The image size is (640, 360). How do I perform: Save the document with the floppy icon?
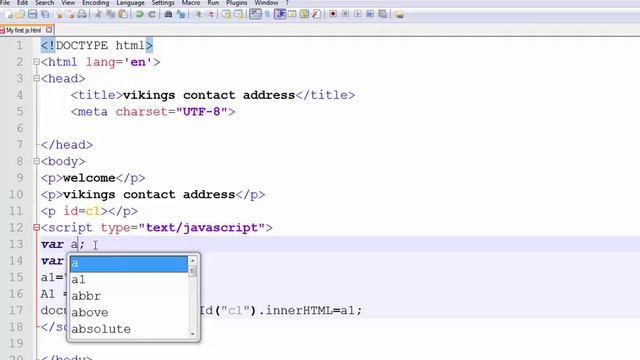click(x=32, y=15)
